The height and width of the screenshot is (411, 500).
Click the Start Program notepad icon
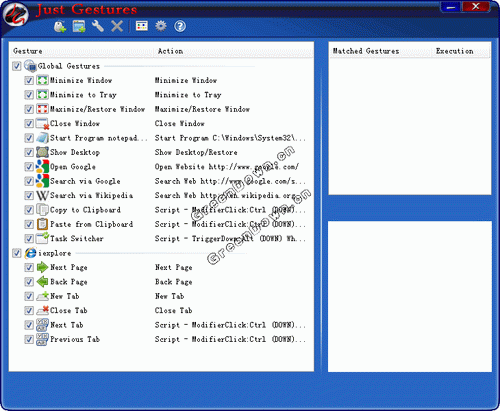point(42,138)
